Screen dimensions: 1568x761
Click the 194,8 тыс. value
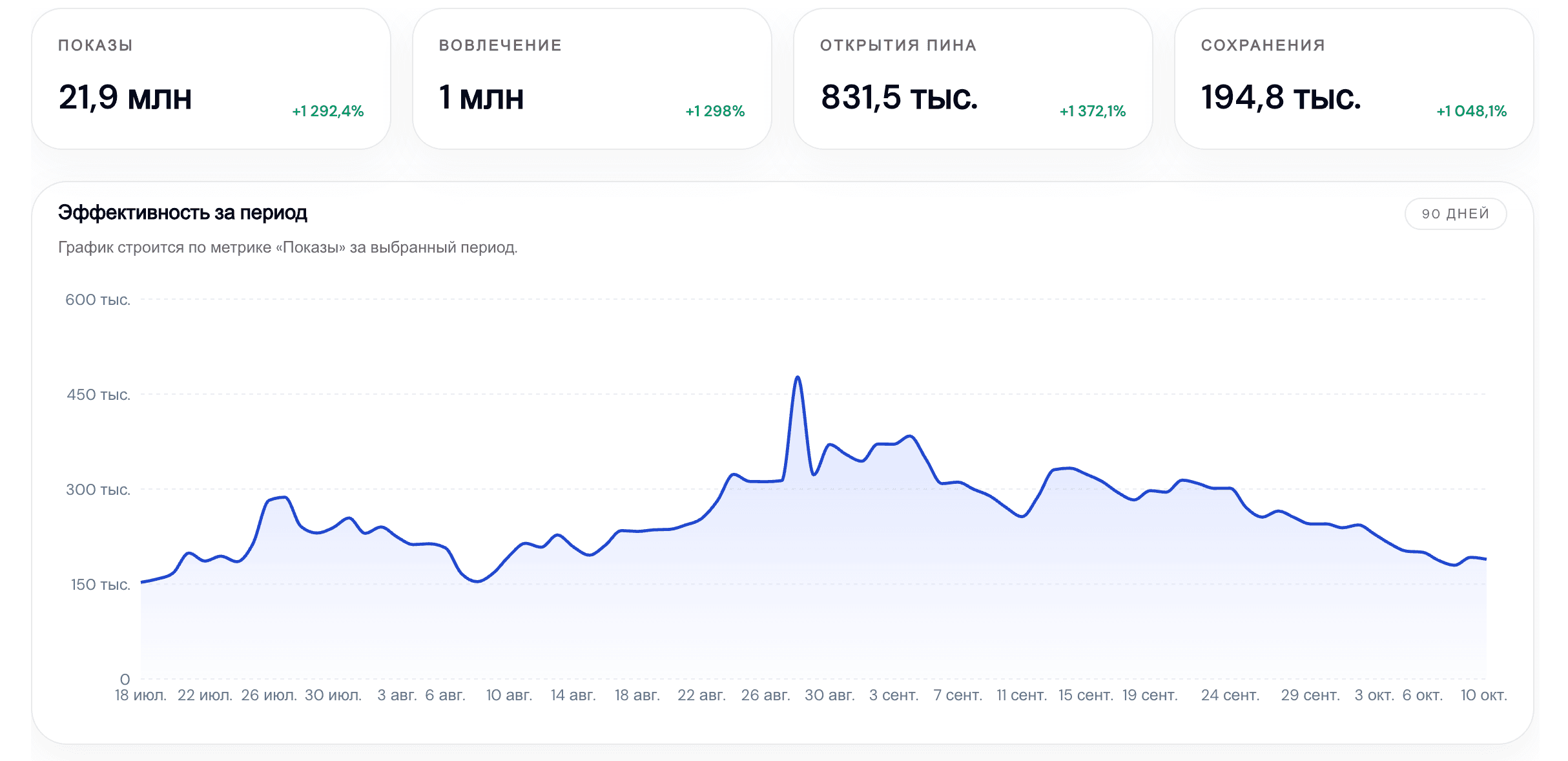pyautogui.click(x=1281, y=98)
